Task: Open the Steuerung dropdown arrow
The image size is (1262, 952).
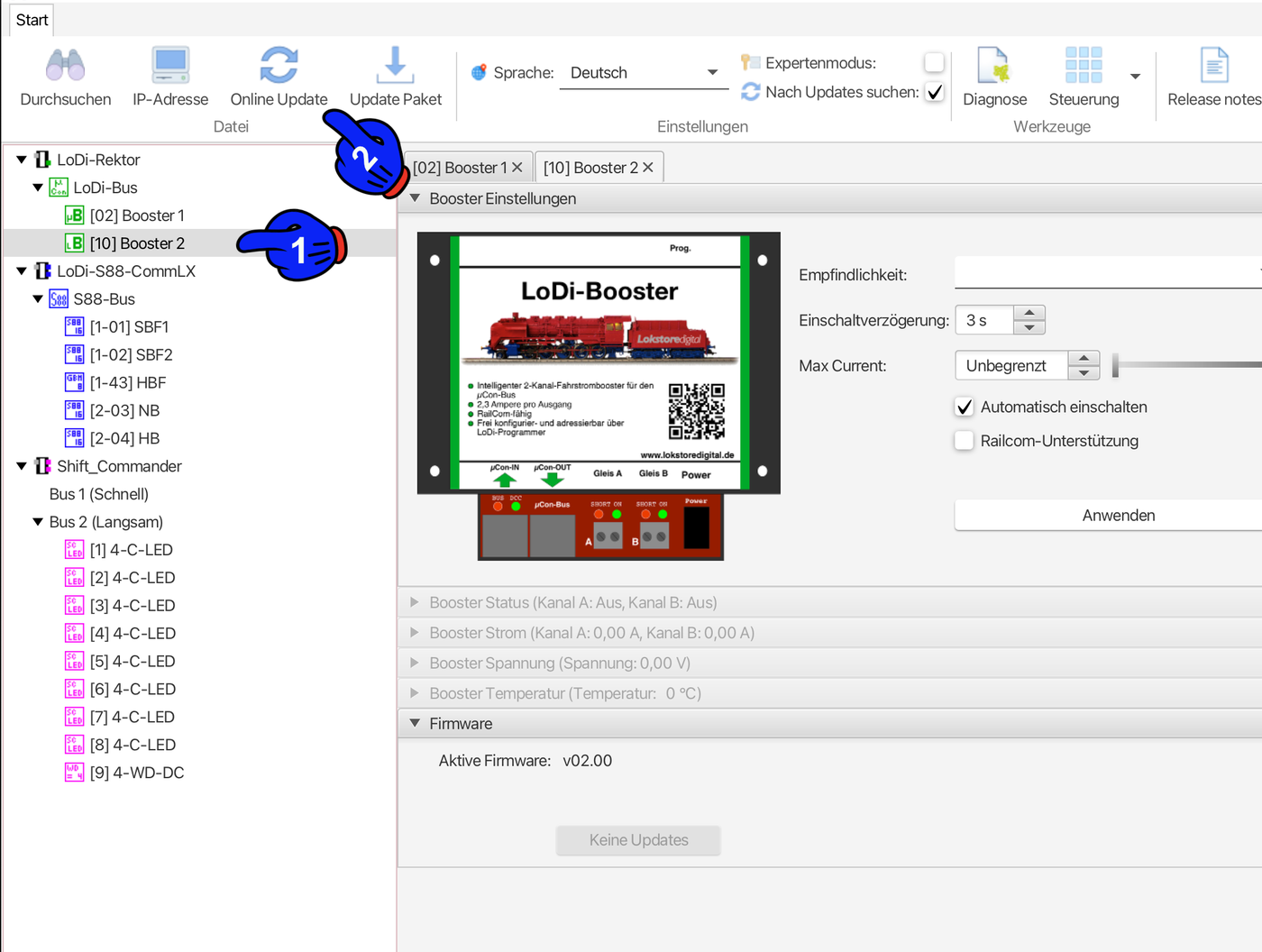Action: pos(1136,77)
